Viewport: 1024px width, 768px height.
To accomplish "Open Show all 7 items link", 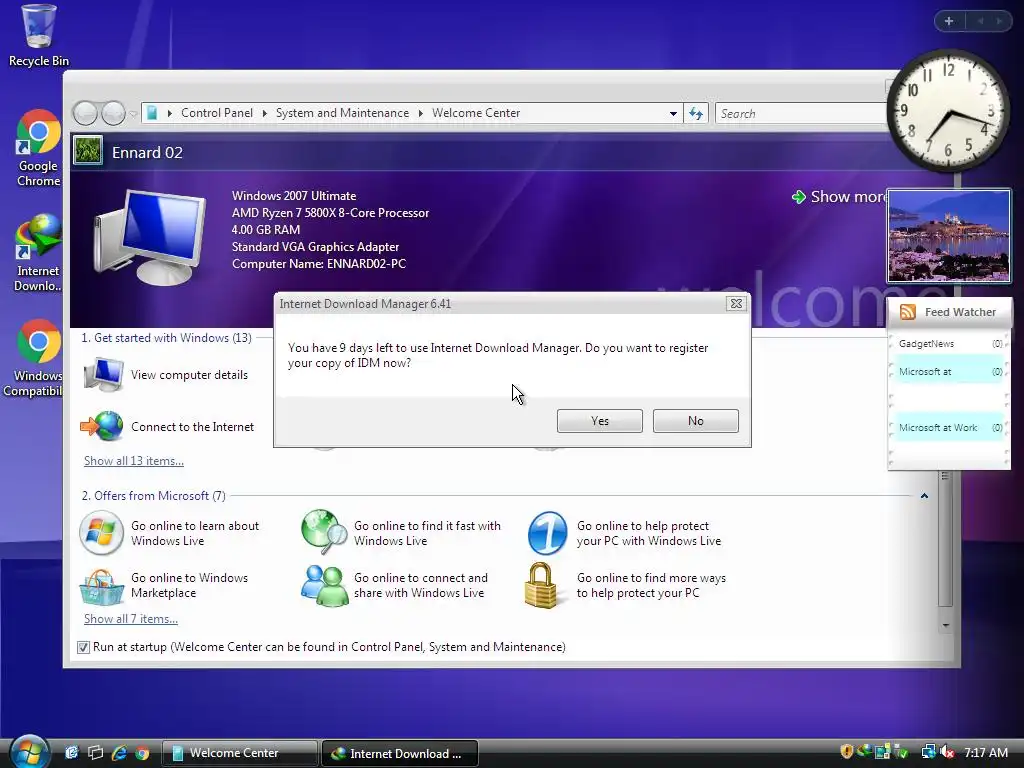I will pos(131,619).
